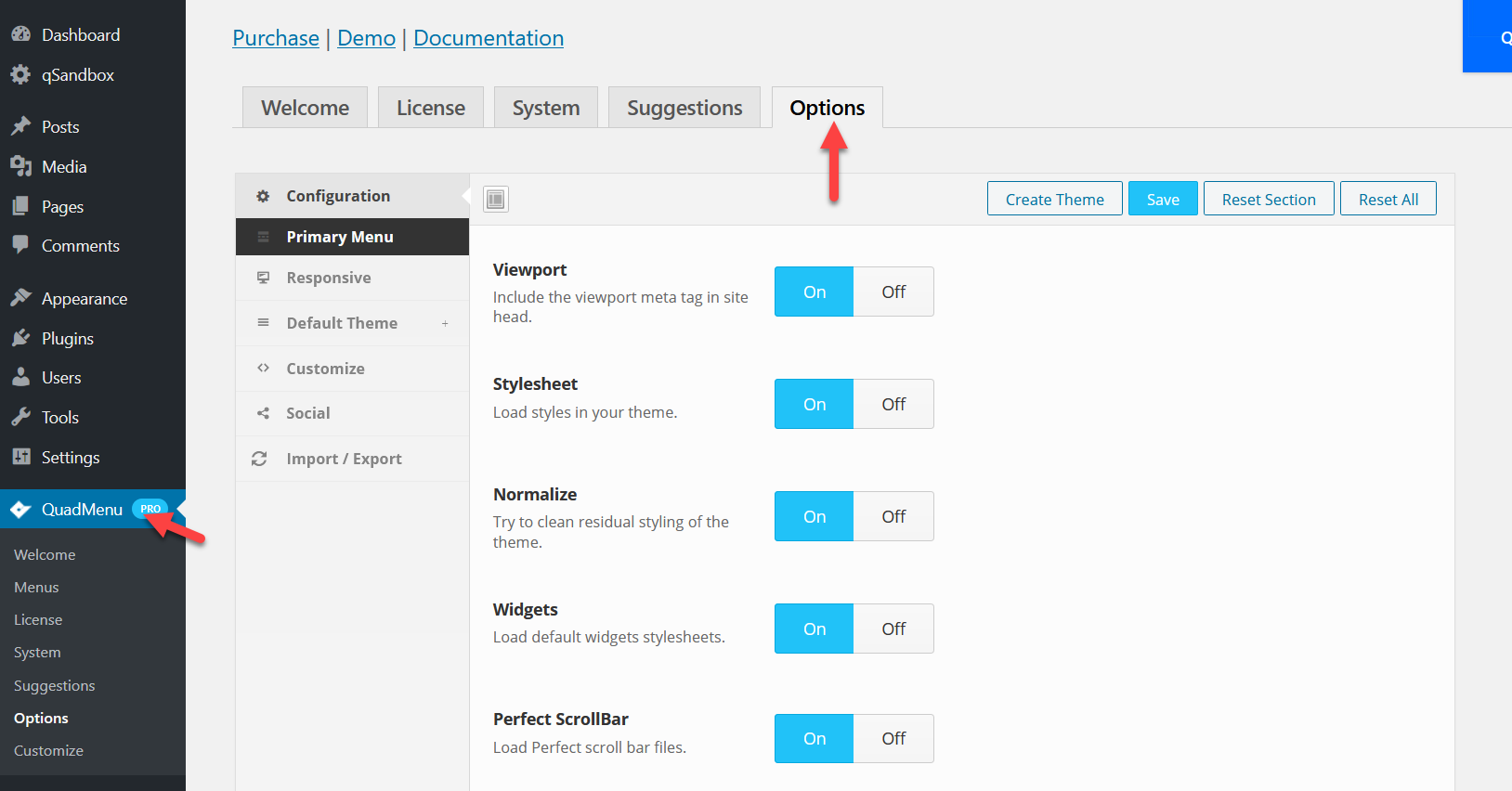
Task: Click the Users person icon
Action: [20, 377]
